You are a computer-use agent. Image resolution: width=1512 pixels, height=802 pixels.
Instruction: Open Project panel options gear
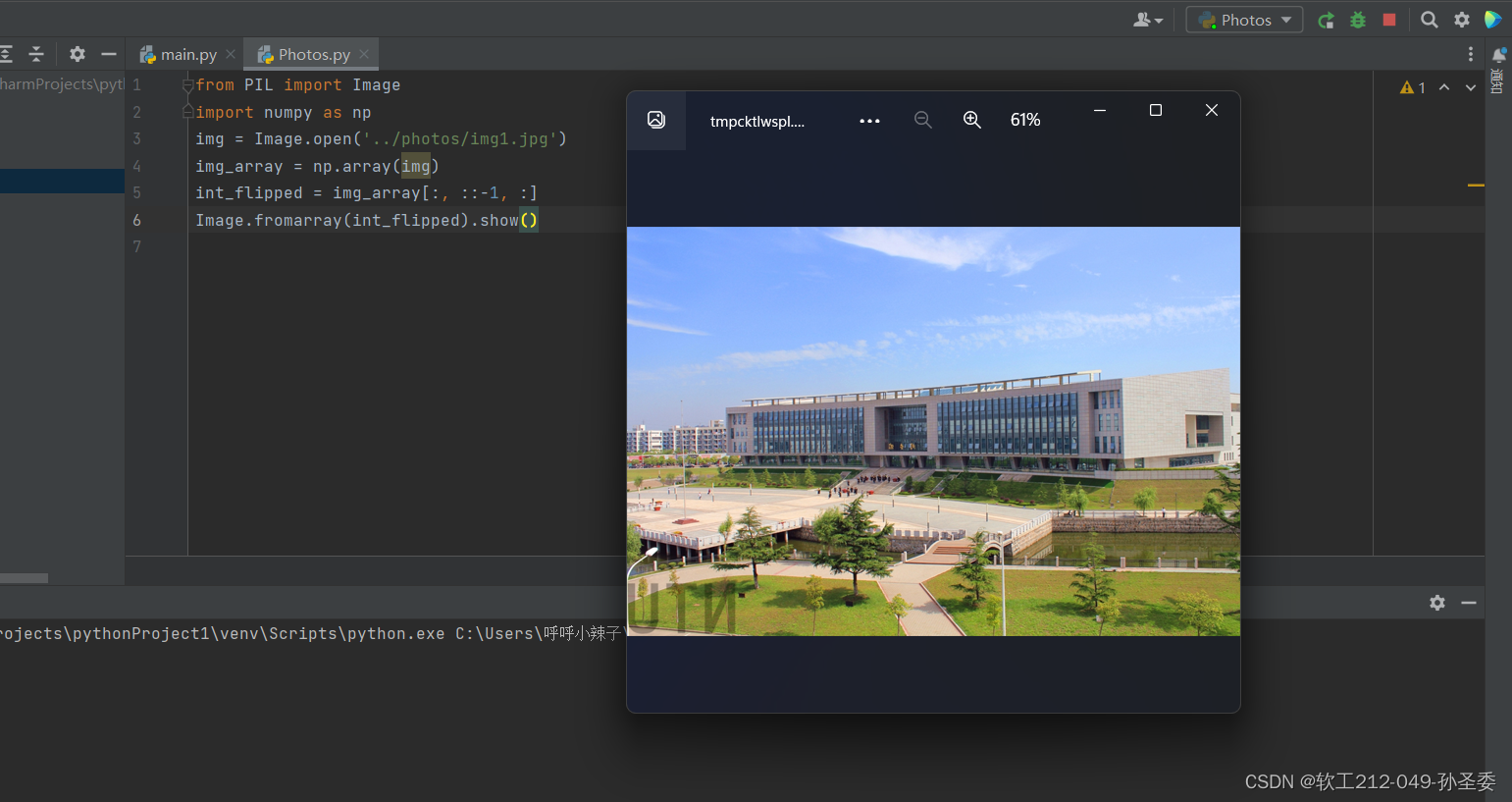(77, 54)
